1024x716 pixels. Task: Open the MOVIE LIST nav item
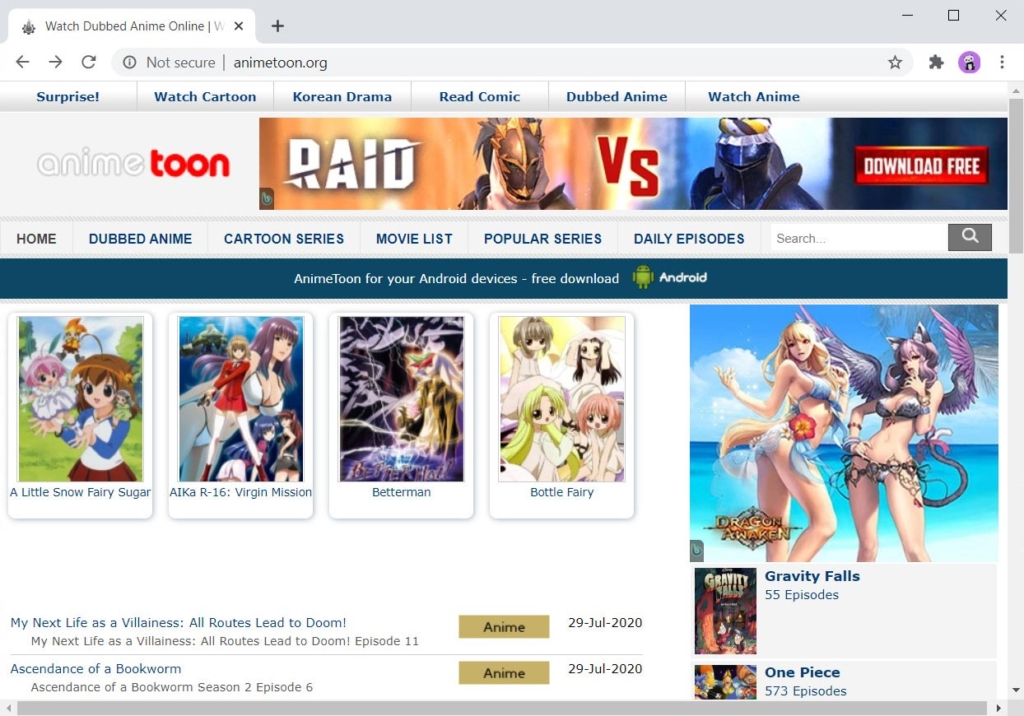point(414,239)
